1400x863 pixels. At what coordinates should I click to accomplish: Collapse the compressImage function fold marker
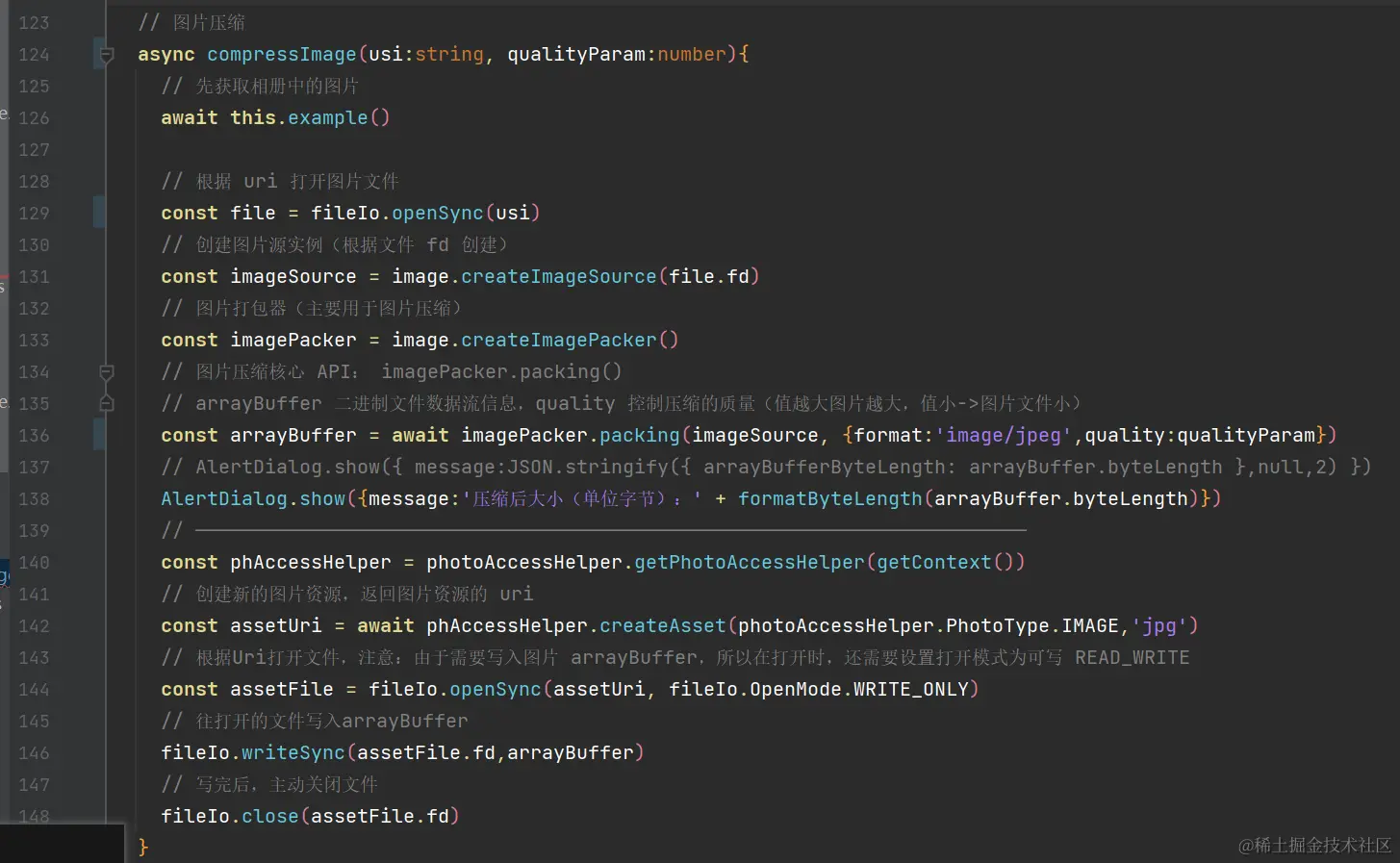[x=107, y=55]
